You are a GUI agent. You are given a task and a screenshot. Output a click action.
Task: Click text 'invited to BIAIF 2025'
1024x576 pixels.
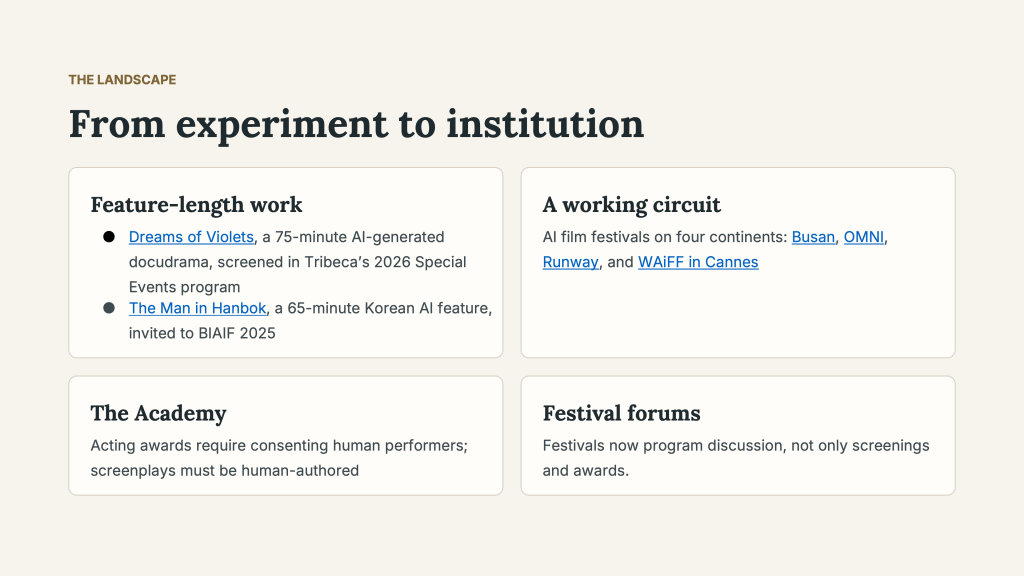(x=202, y=333)
